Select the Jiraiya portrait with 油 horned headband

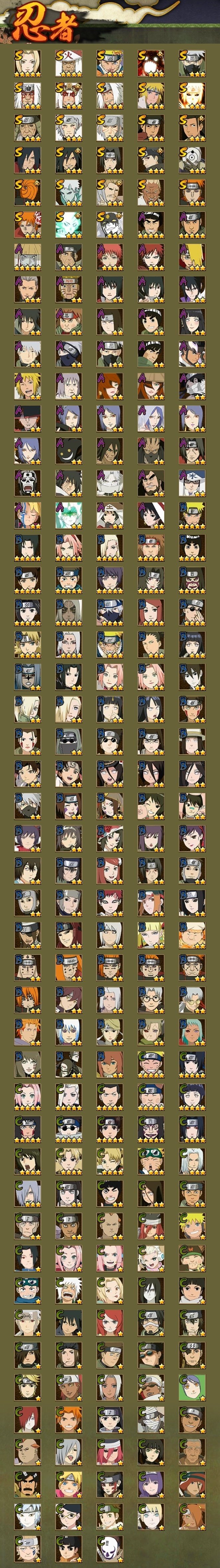pos(27,95)
